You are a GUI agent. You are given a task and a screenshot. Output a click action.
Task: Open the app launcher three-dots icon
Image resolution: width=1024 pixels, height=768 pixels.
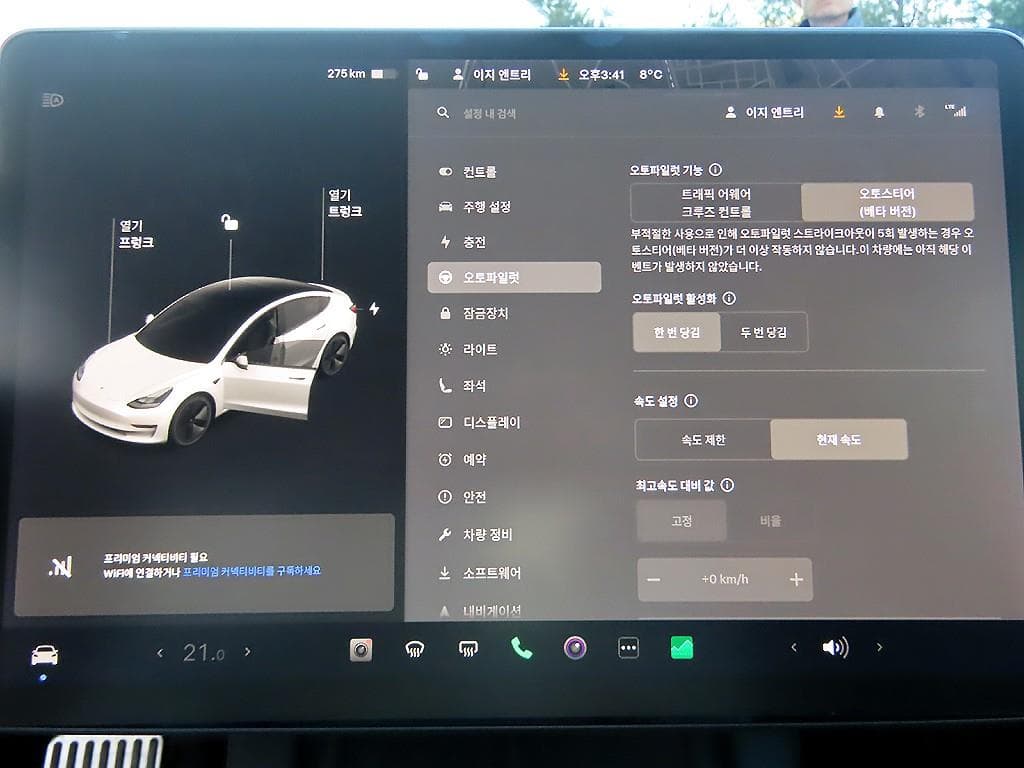628,648
